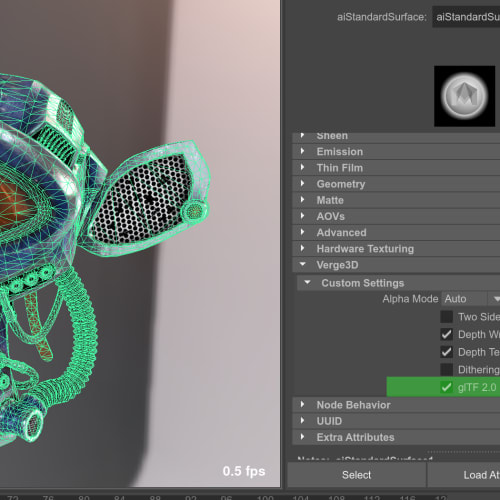Expand the Node Behavior section

point(396,405)
